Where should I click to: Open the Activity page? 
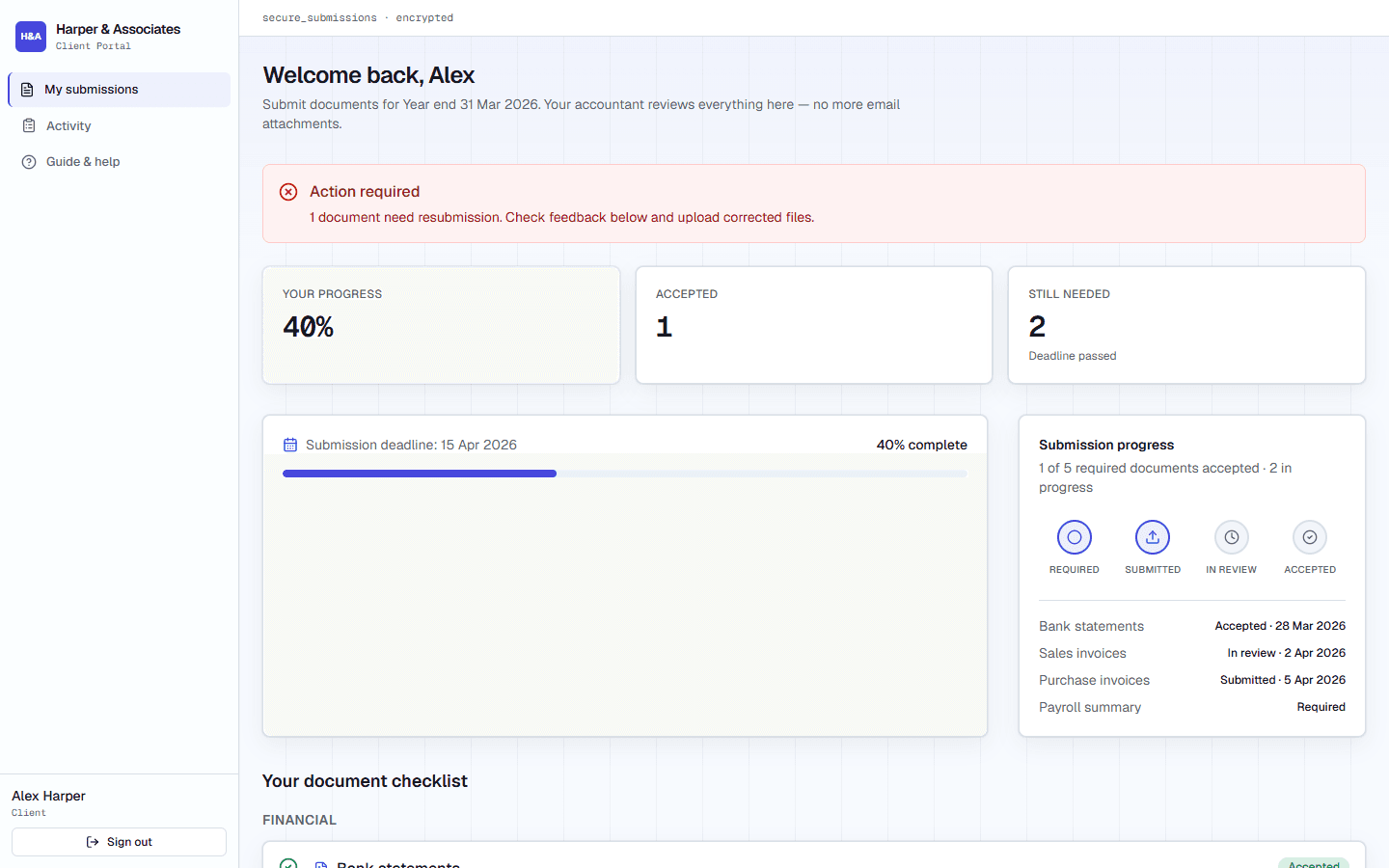pyautogui.click(x=119, y=126)
